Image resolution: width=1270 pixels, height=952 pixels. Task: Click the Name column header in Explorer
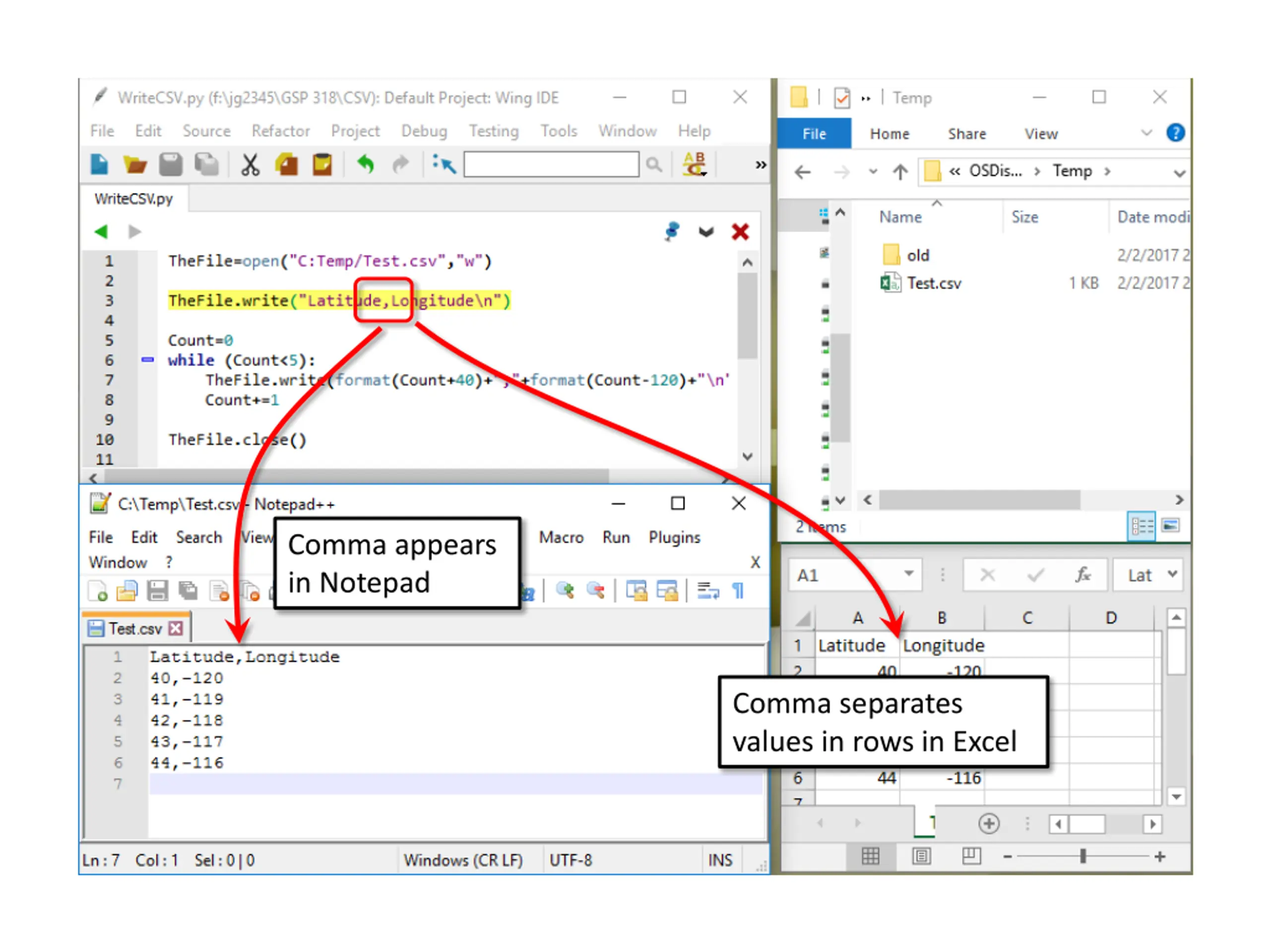click(x=900, y=217)
